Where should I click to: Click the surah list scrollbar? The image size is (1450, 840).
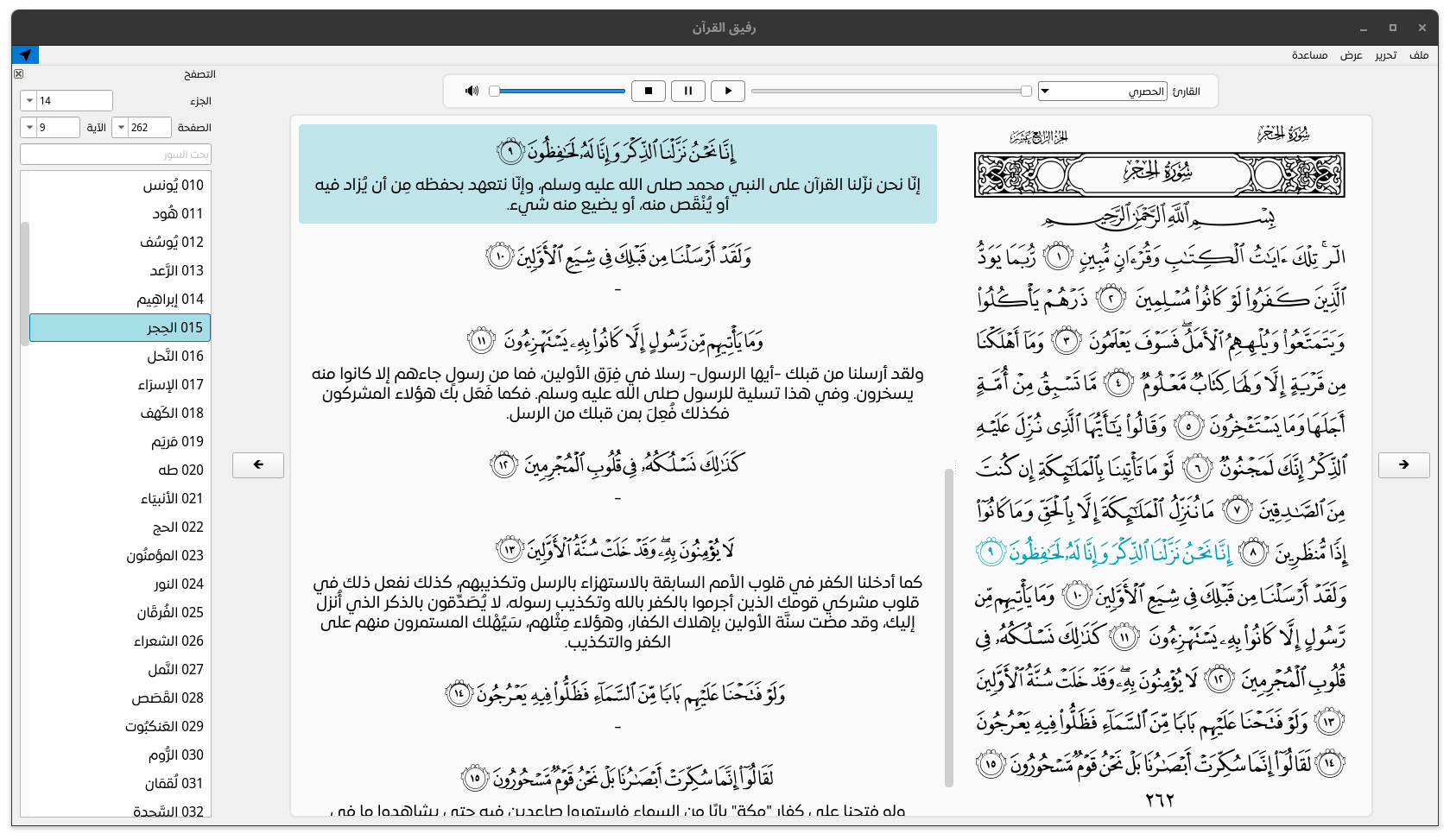coord(25,284)
